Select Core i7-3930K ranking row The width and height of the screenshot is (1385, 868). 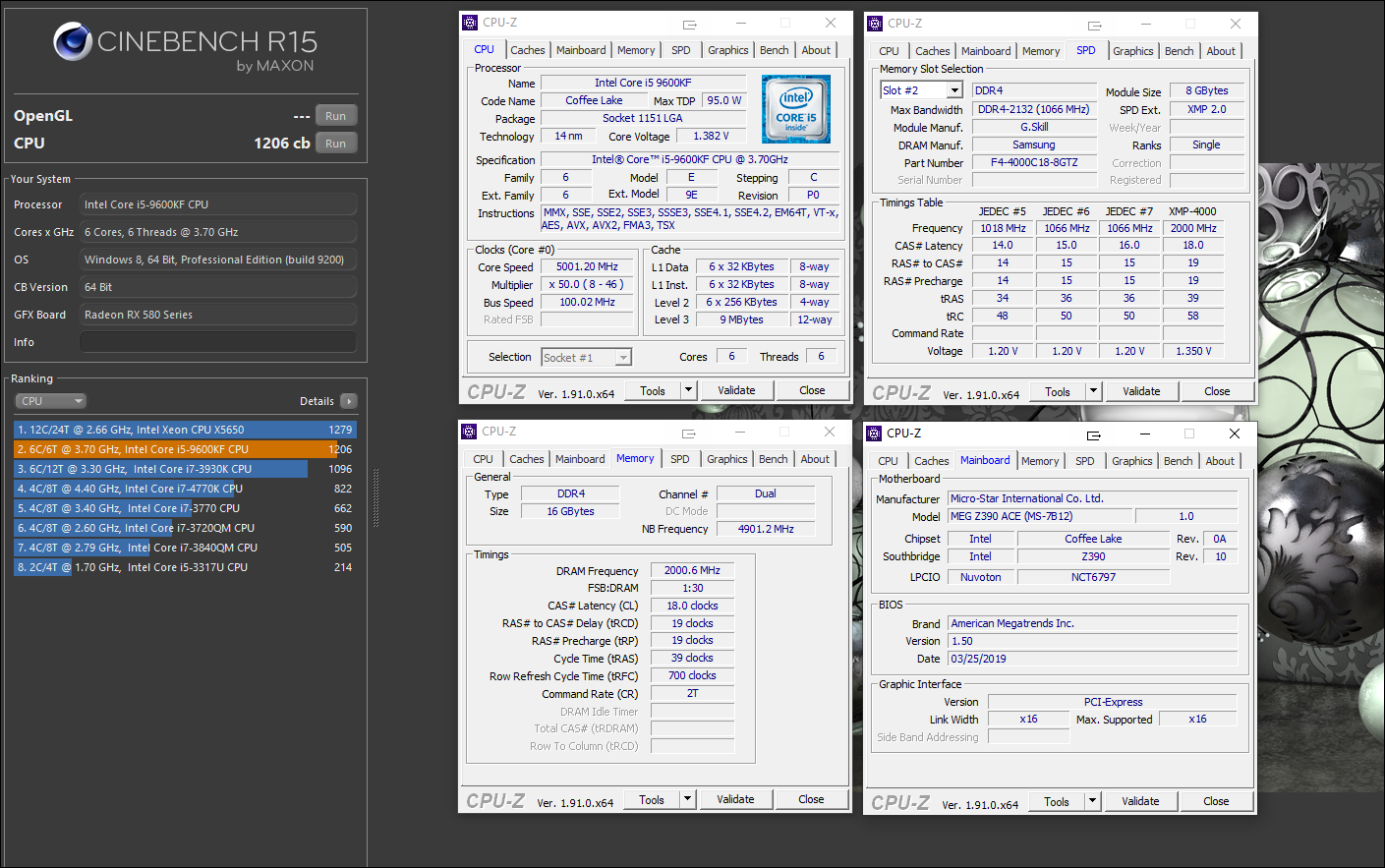click(x=185, y=469)
